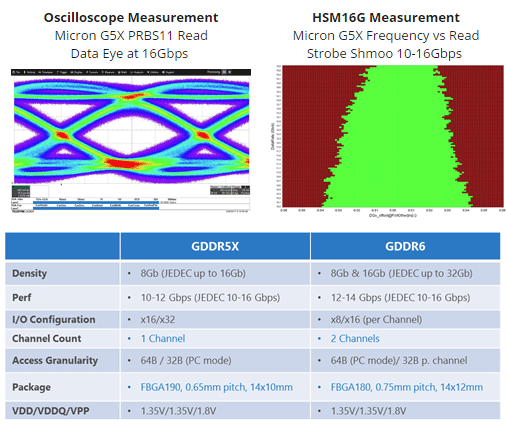
Task: Click the GDDR6 column header
Action: [x=405, y=246]
